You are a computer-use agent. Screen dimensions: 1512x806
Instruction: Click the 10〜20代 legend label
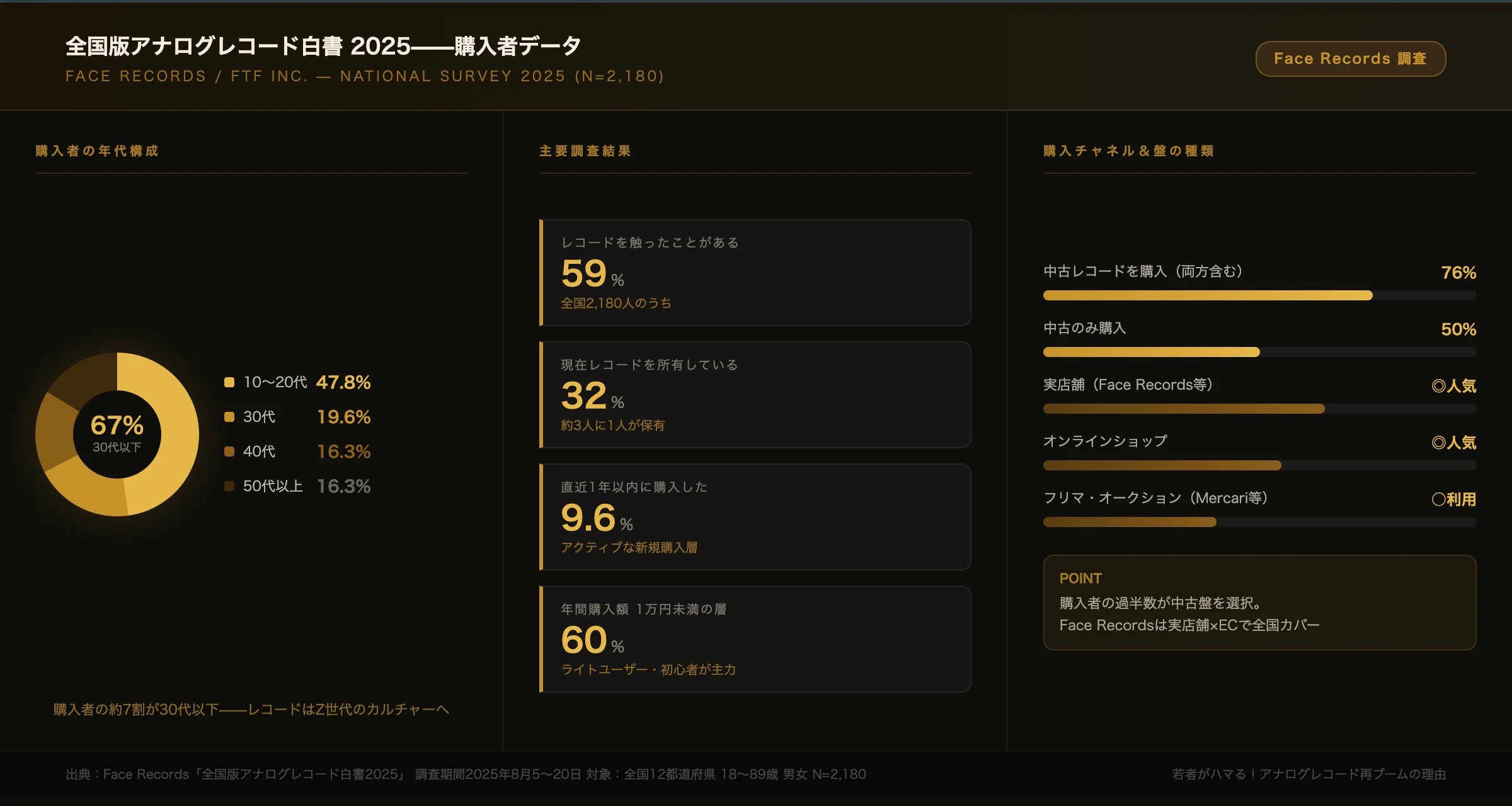[x=275, y=382]
